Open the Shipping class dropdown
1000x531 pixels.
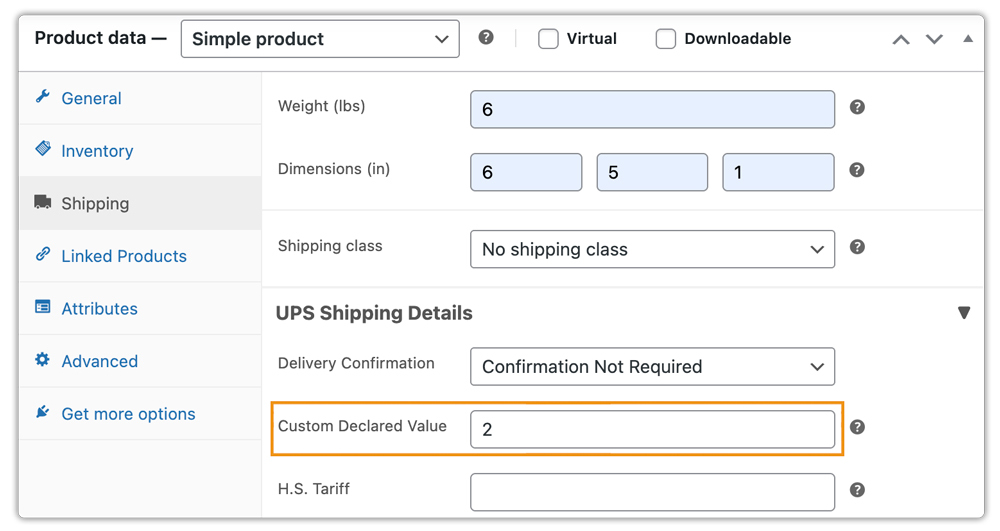[x=652, y=249]
